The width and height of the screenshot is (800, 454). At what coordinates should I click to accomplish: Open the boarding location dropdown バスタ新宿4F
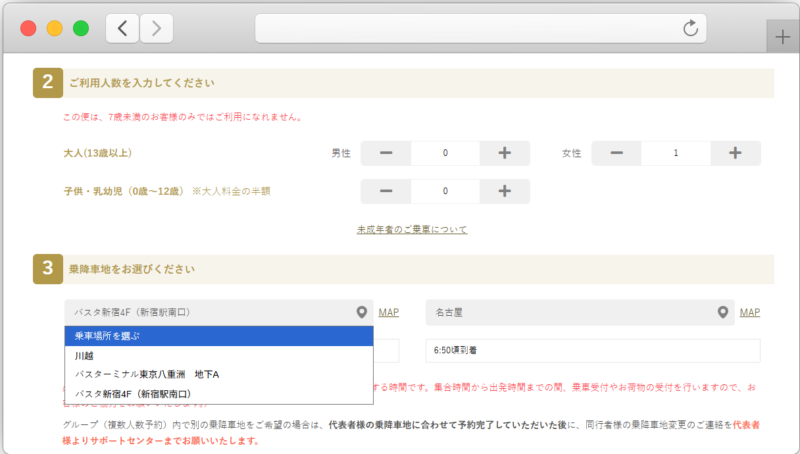[219, 312]
